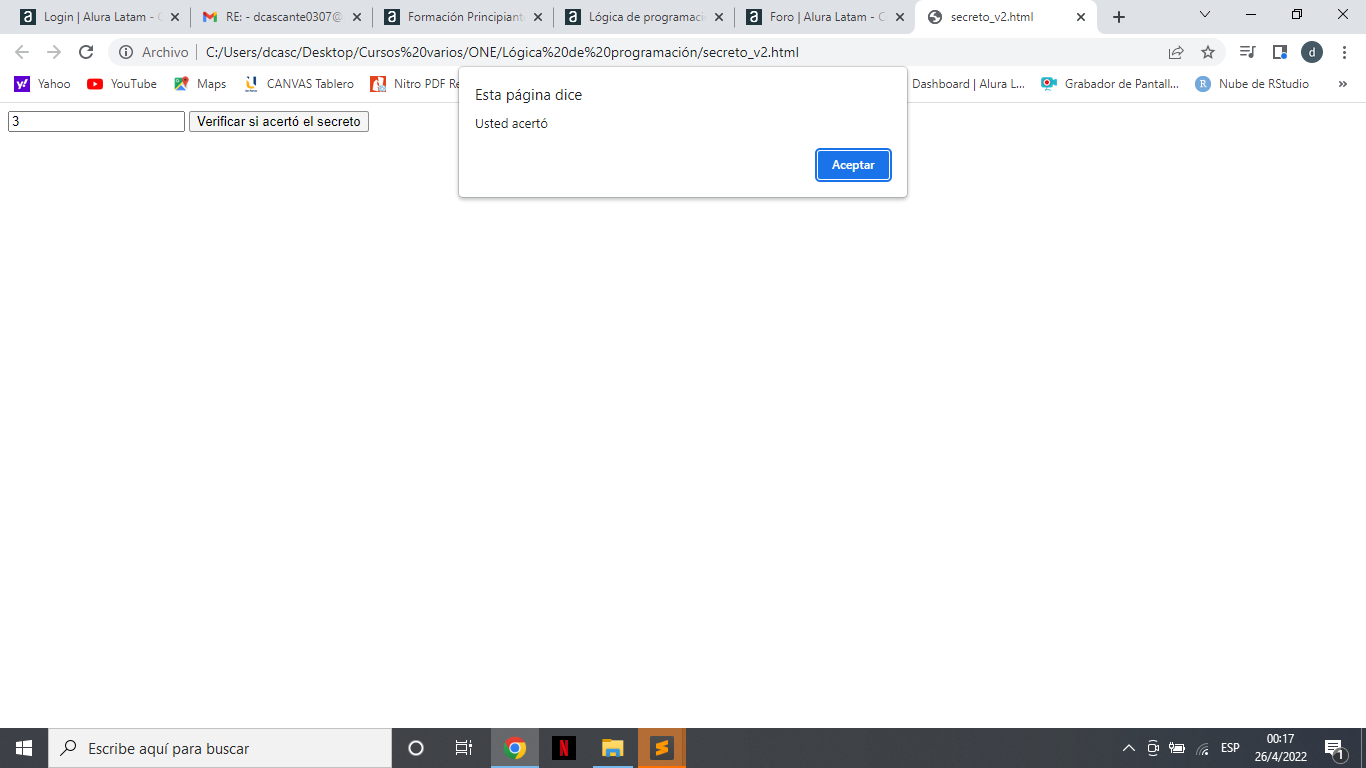Viewport: 1366px width, 768px height.
Task: Open the CANVAS Tablero bookmark
Action: [x=298, y=84]
